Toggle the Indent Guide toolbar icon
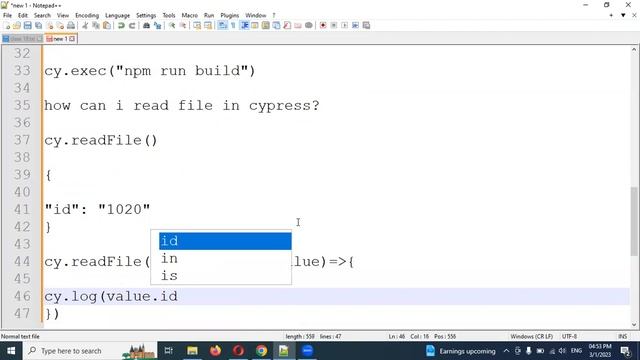The width and height of the screenshot is (640, 360). (x=244, y=25)
